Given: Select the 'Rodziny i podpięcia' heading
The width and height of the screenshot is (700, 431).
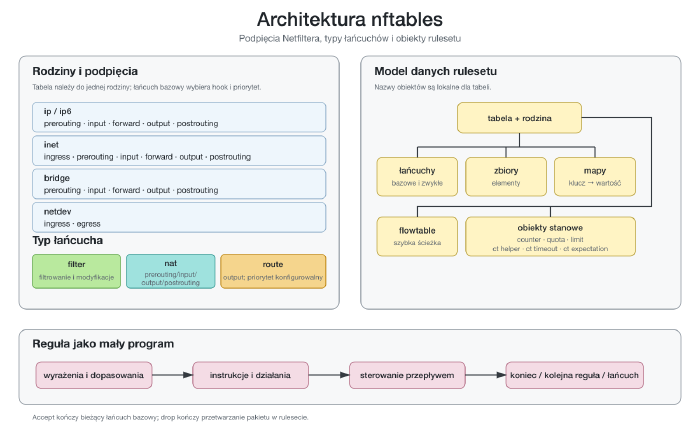Looking at the screenshot, I should (85, 71).
